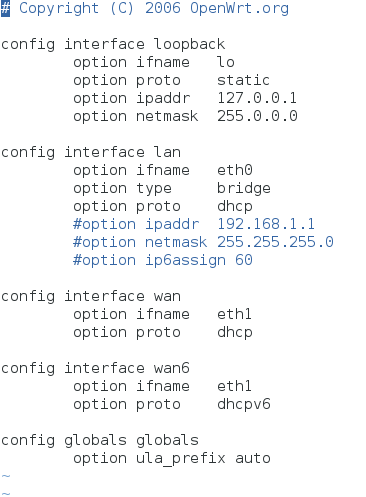The height and width of the screenshot is (497, 366).
Task: Click the lan ifname value eth0
Action: tap(235, 170)
